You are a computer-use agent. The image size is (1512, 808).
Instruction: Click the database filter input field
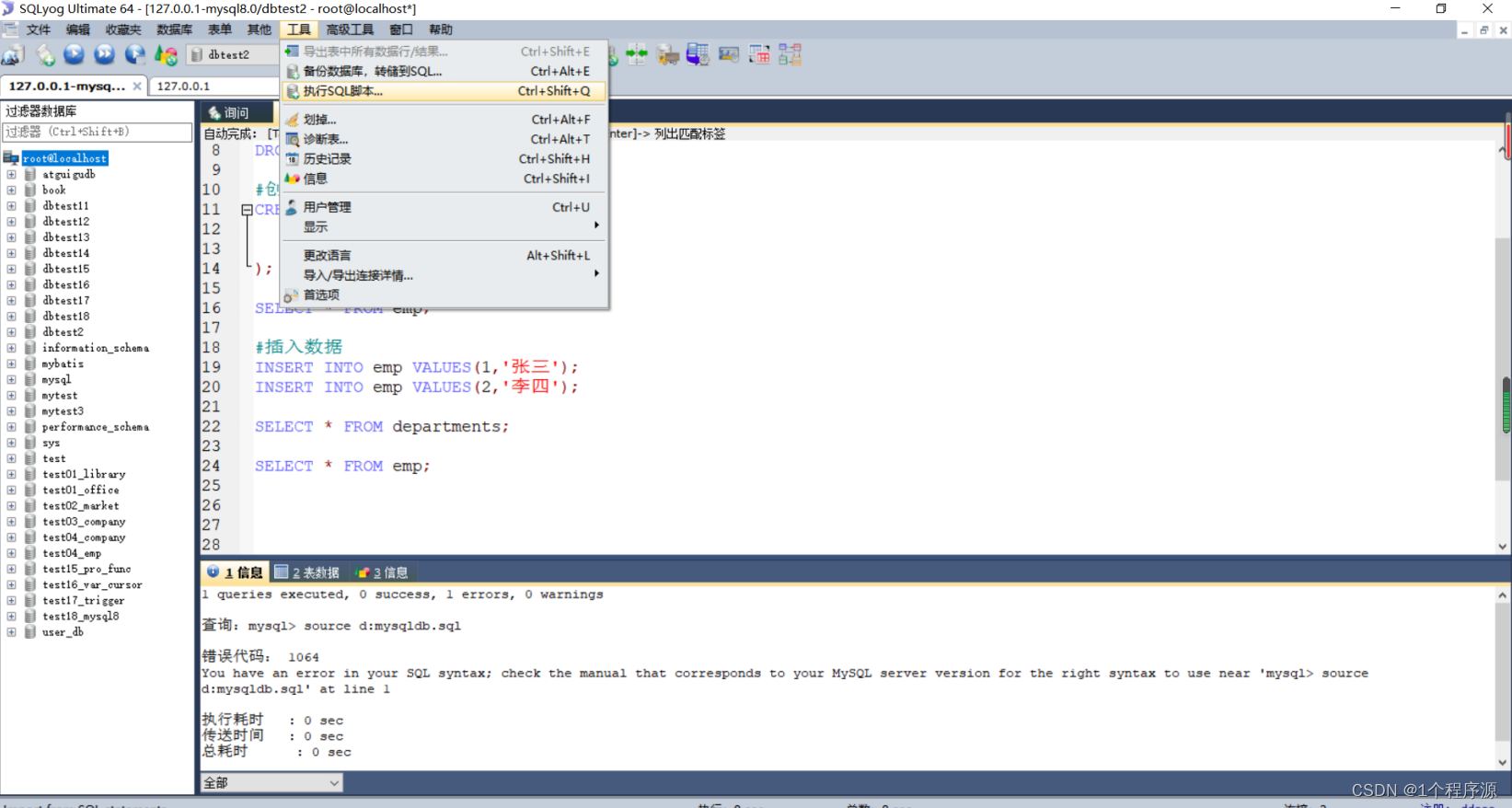point(97,132)
